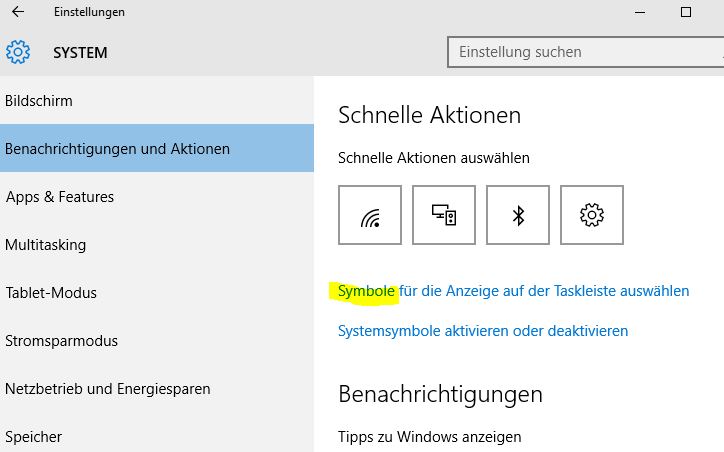
Task: Open link Symbole für die Anzeige auswählen
Action: click(513, 291)
